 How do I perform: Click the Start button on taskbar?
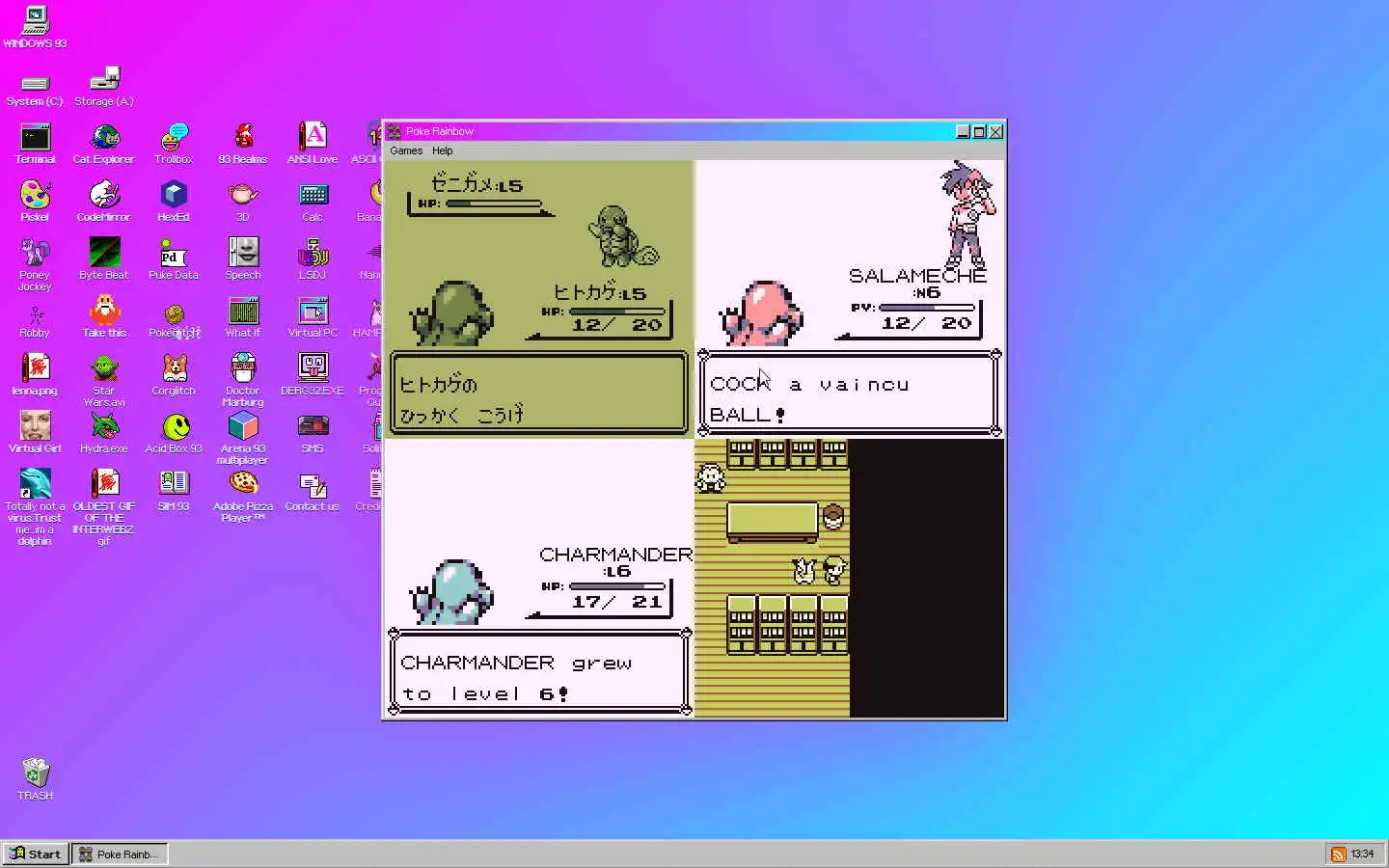(x=36, y=854)
